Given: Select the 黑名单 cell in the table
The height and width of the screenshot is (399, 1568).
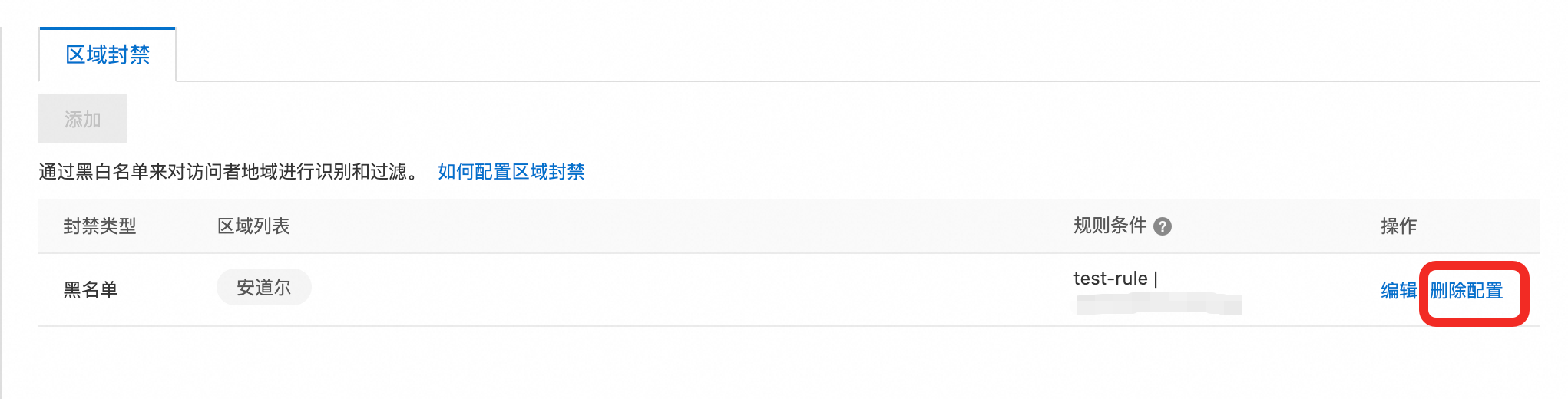Looking at the screenshot, I should click(91, 290).
